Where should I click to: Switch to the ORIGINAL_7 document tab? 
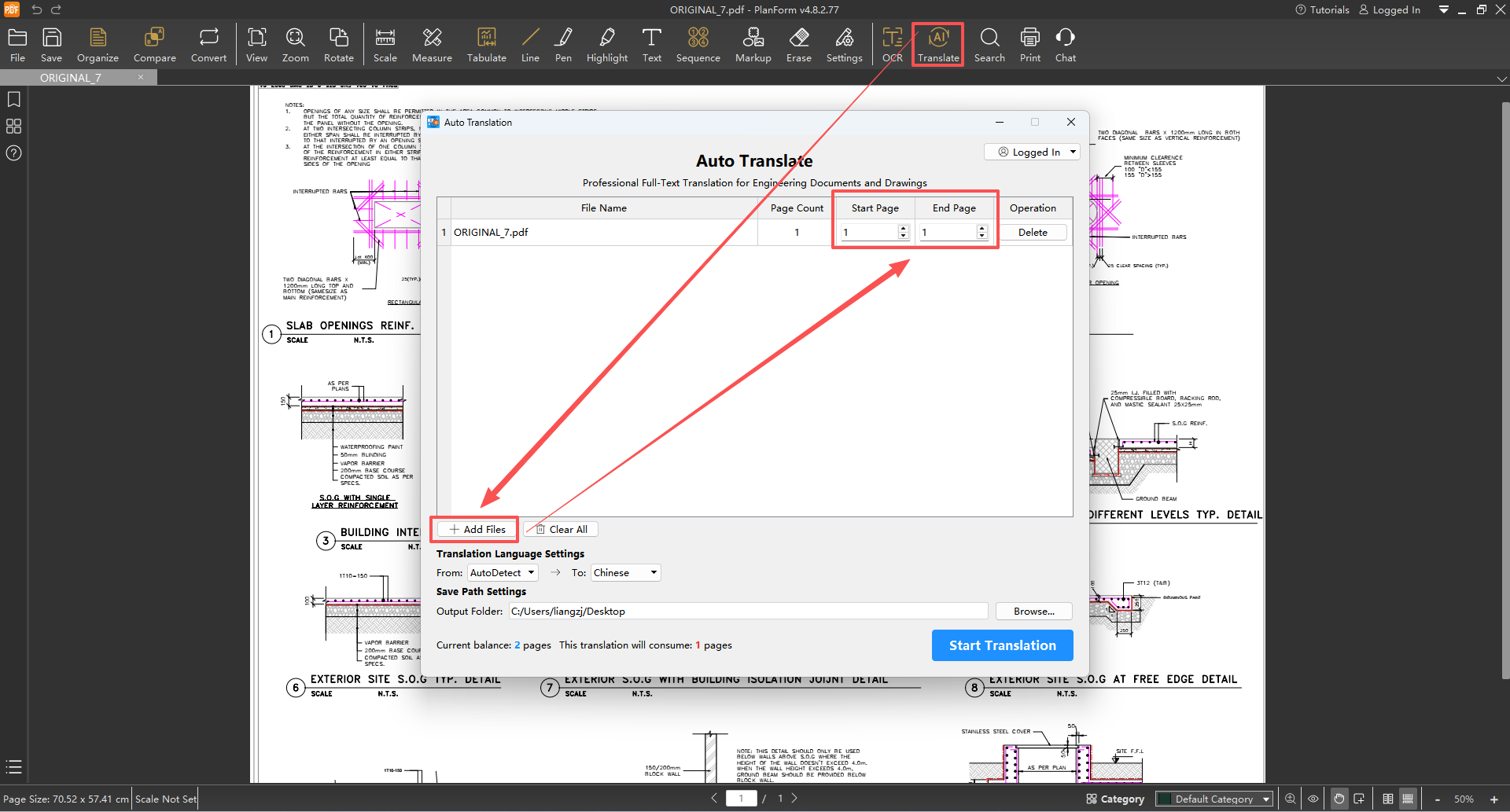[71, 78]
